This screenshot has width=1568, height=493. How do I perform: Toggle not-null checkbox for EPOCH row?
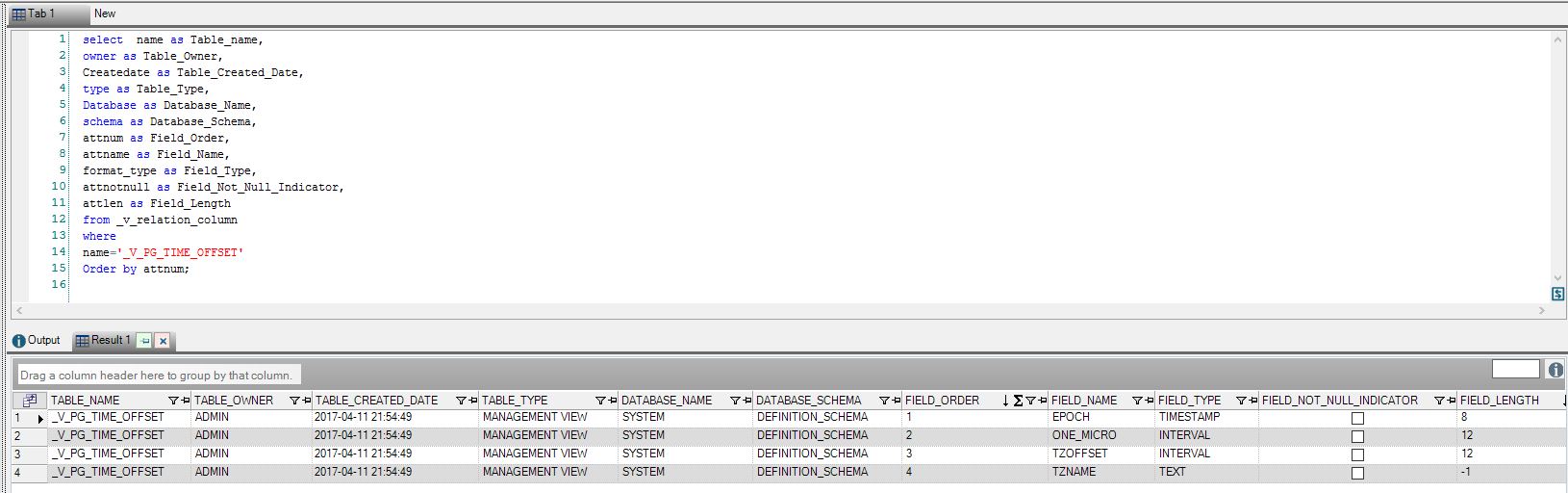(1357, 419)
